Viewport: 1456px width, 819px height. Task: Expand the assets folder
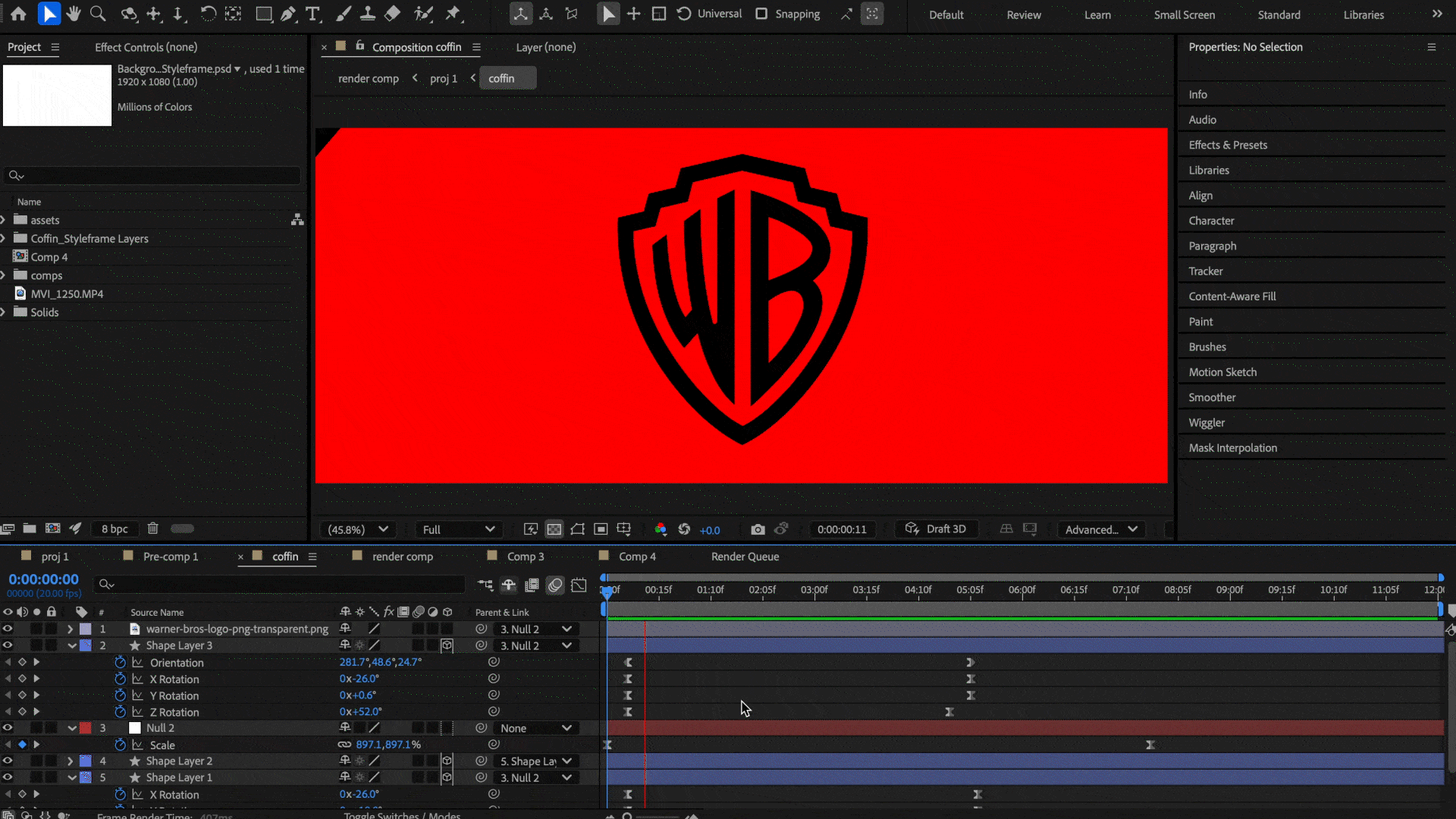coord(4,220)
